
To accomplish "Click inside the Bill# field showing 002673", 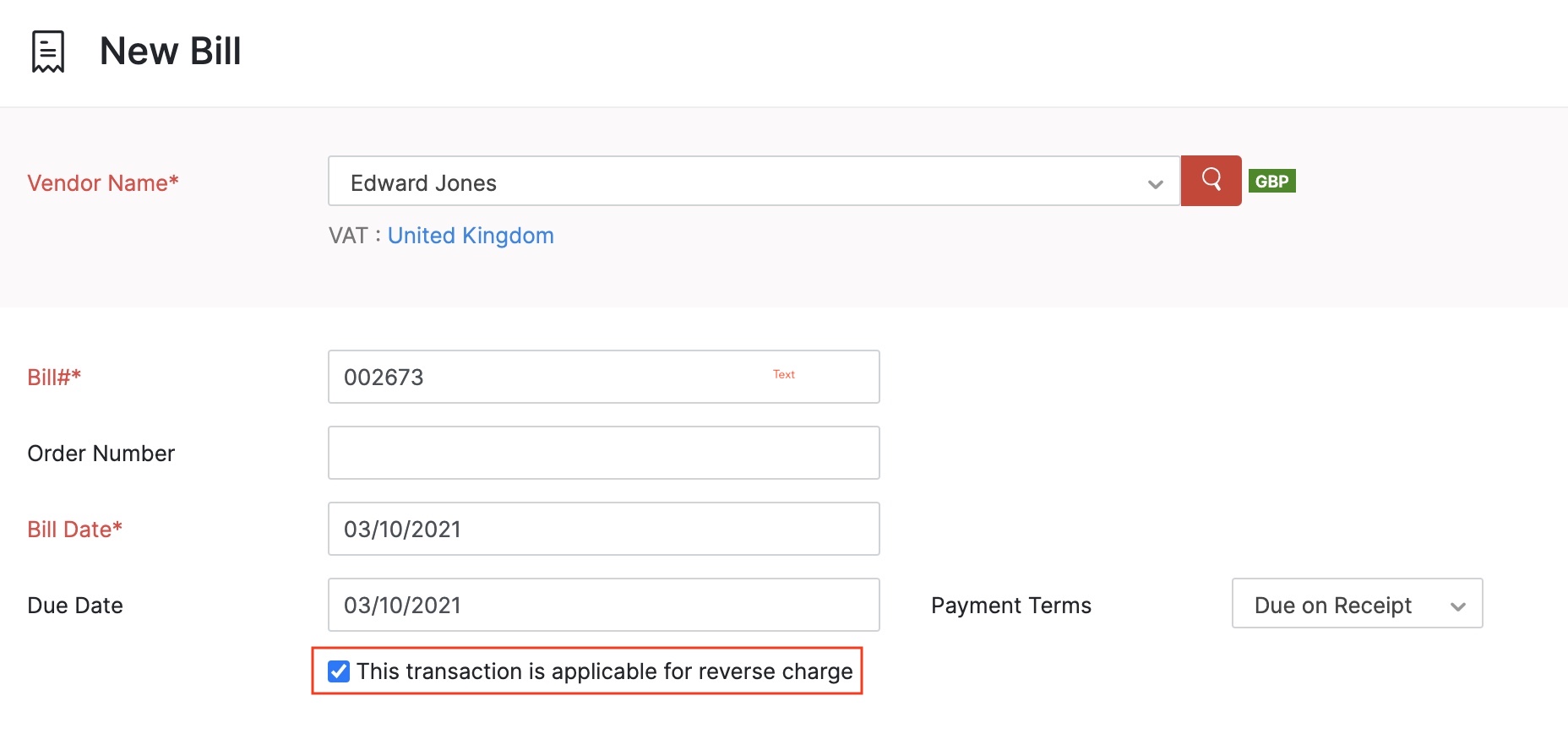I will click(507, 377).
